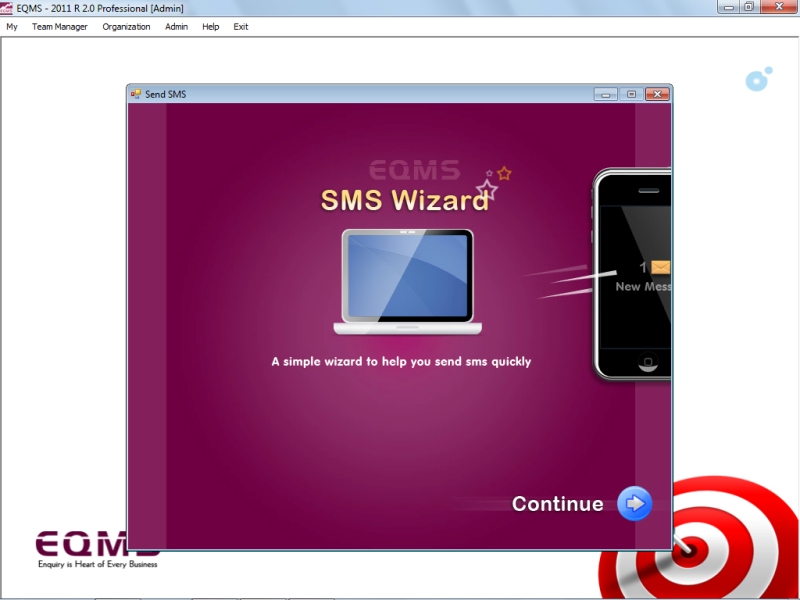800x600 pixels.
Task: Click the blue bubble icon at top right
Action: [x=758, y=80]
